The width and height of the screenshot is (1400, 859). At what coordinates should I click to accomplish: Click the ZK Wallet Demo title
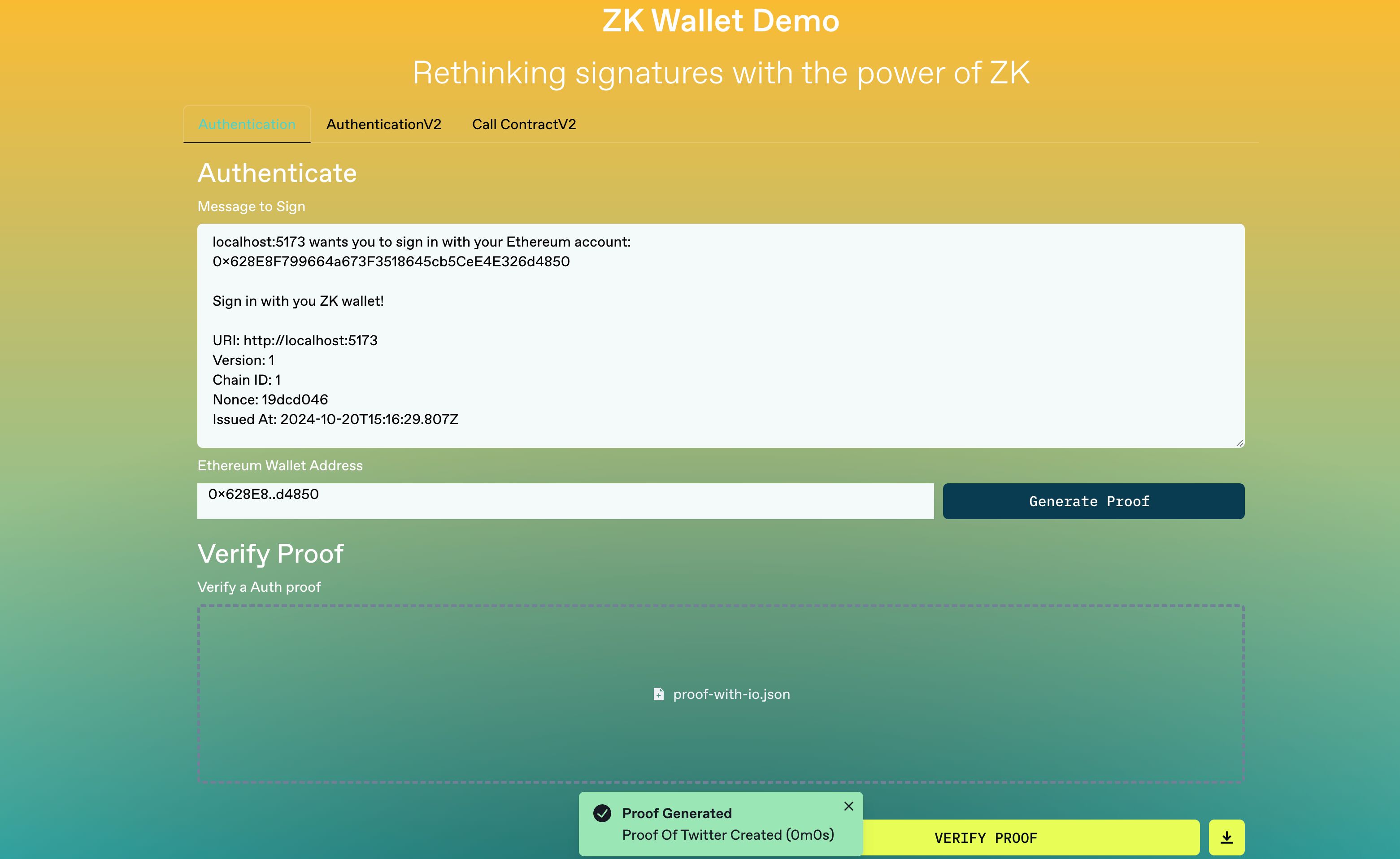tap(721, 21)
